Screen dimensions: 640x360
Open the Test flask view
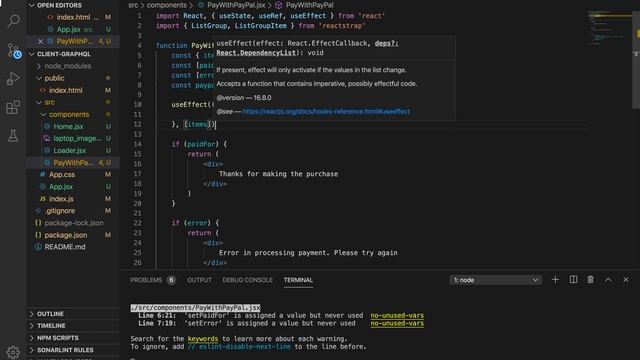(13, 136)
